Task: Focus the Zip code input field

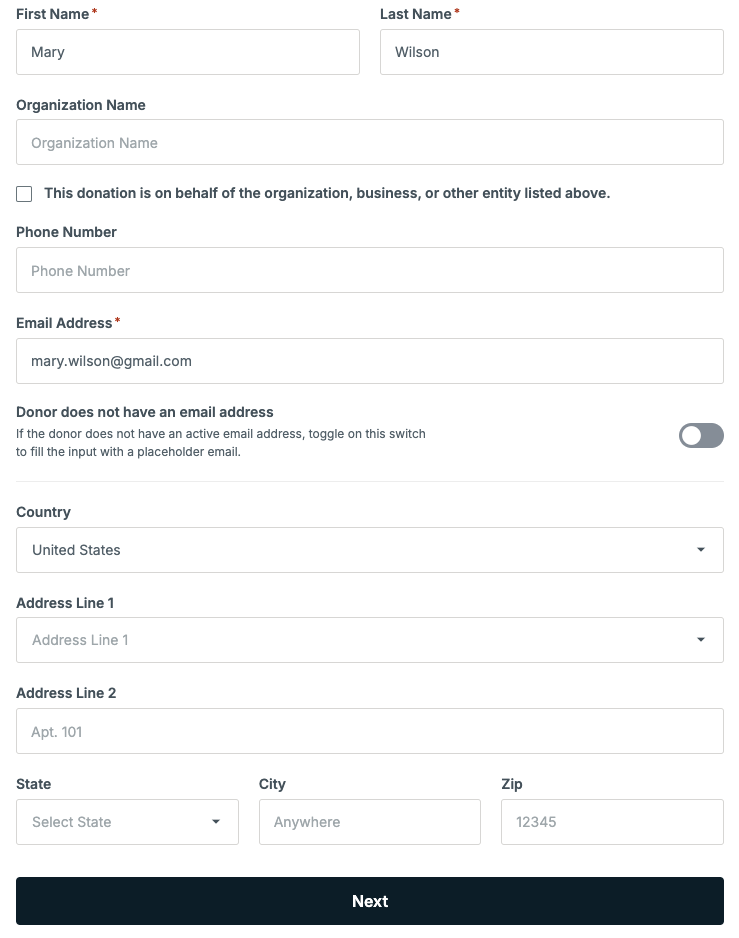Action: 612,822
